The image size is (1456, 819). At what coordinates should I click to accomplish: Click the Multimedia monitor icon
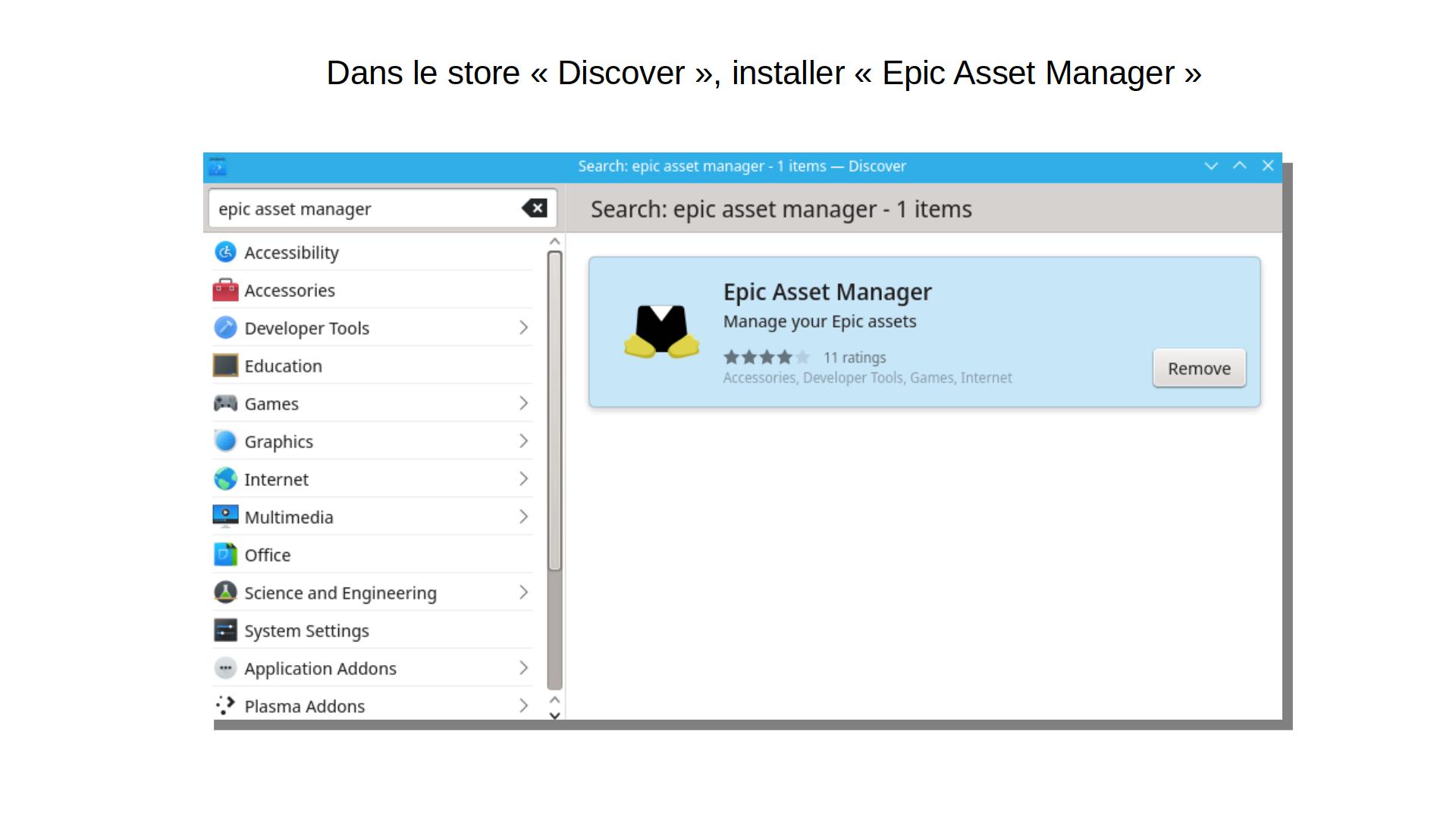[x=225, y=516]
